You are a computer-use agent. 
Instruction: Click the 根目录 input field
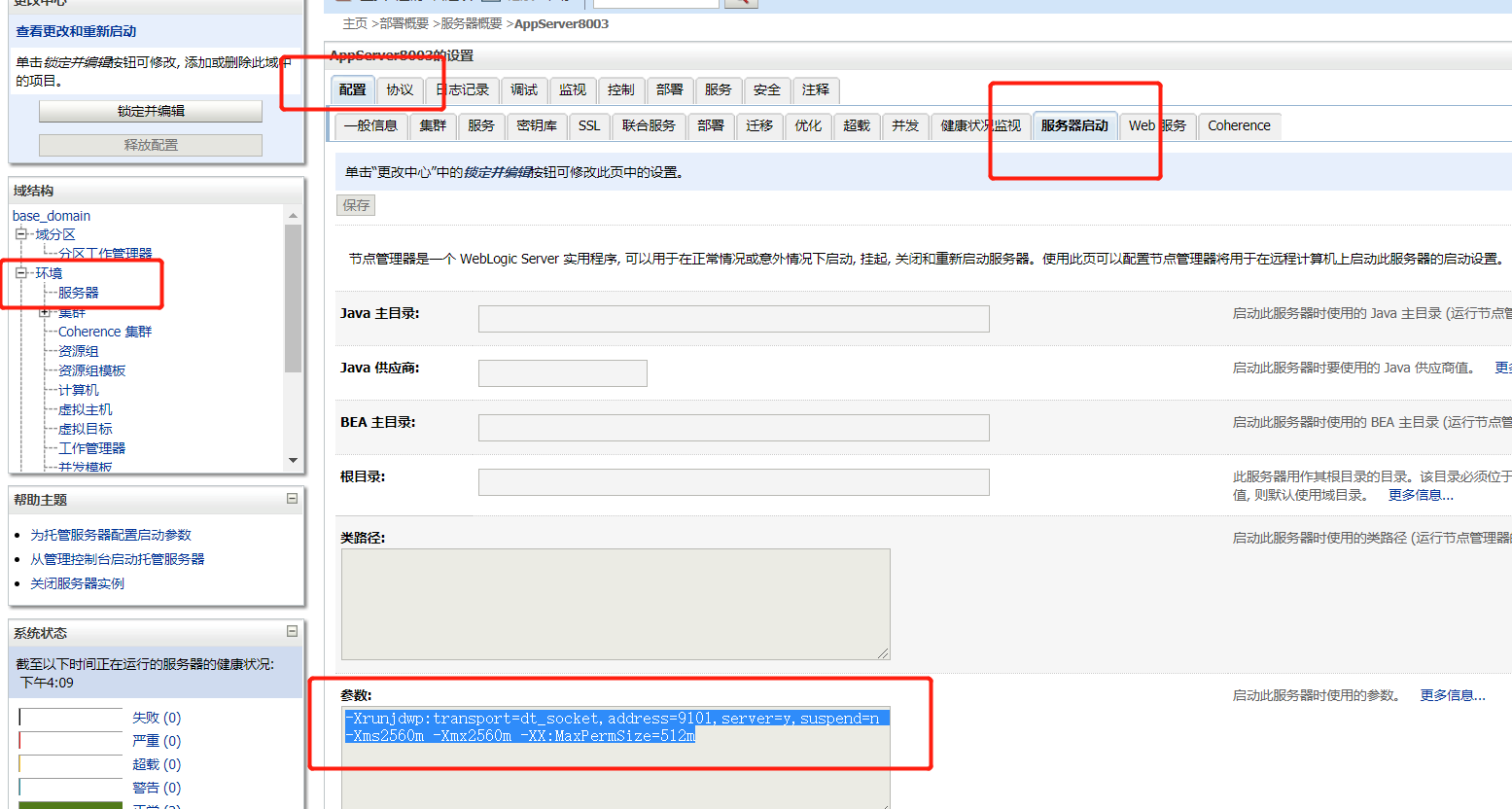click(x=734, y=482)
